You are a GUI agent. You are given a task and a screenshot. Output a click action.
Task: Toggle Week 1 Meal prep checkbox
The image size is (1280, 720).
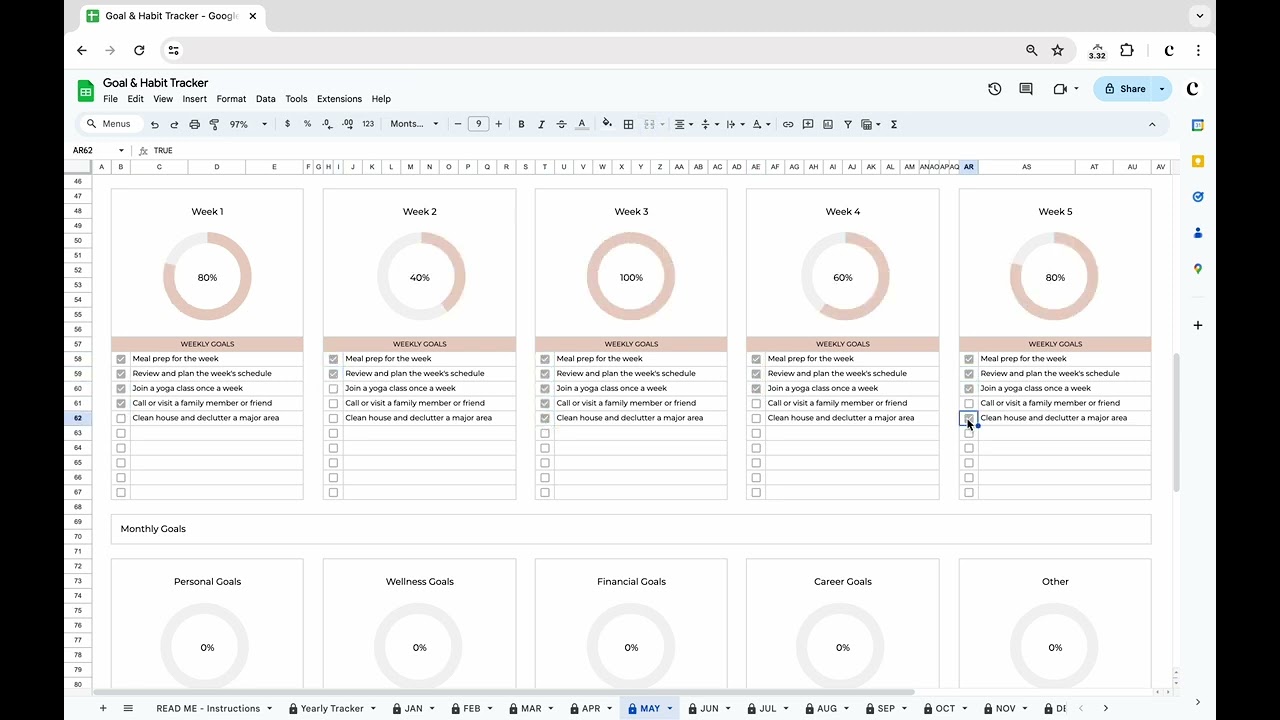click(121, 359)
